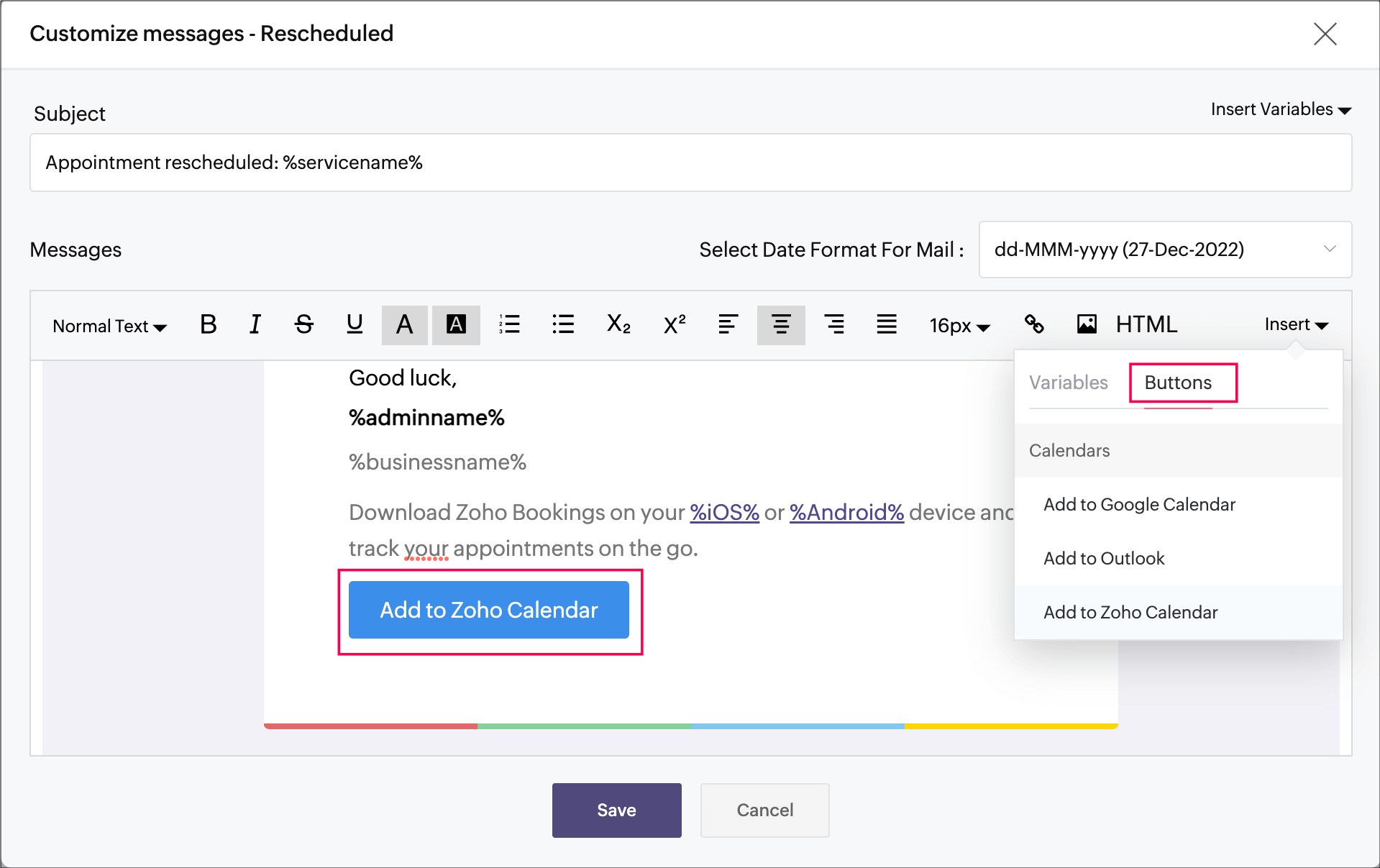Insert an image
The height and width of the screenshot is (868, 1380).
coord(1087,325)
